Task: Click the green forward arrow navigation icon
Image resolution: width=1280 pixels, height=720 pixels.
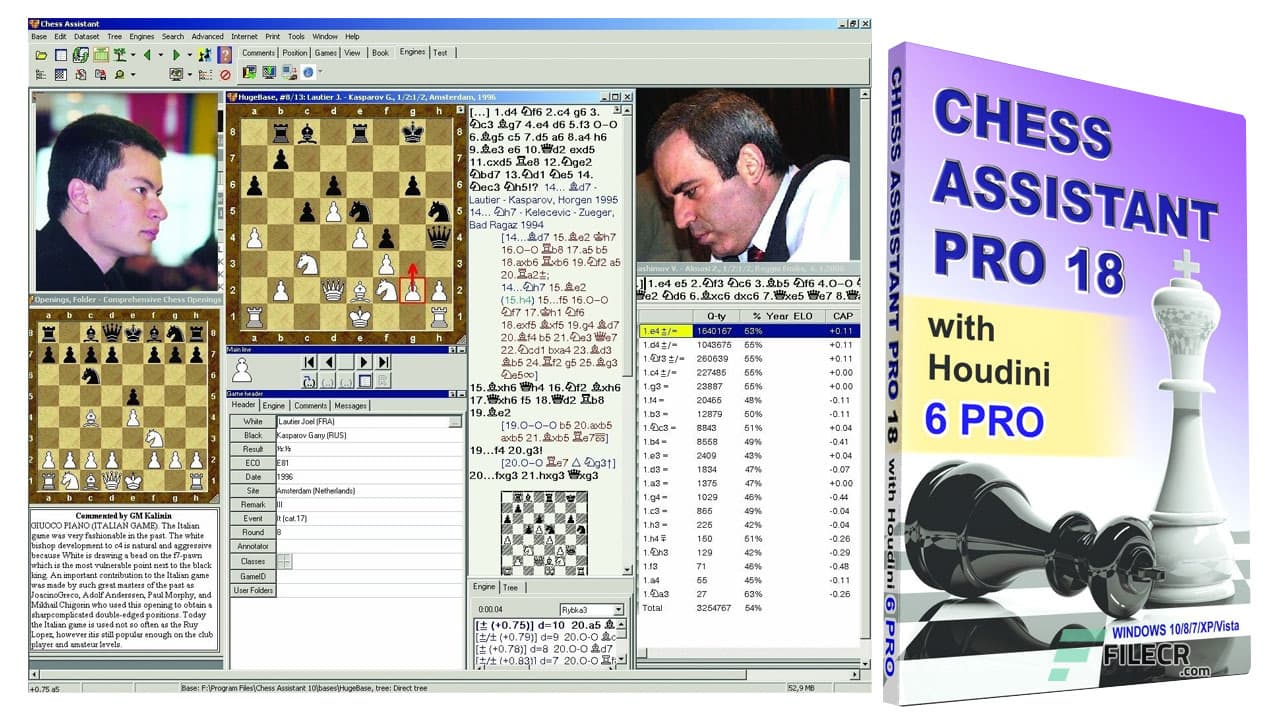Action: (x=176, y=52)
